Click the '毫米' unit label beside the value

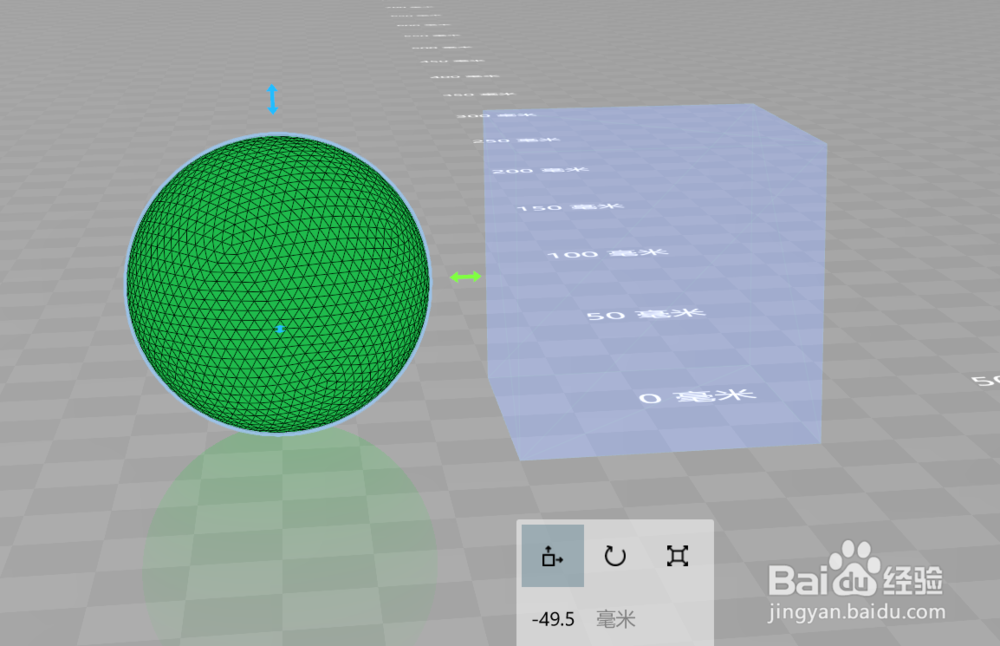[615, 619]
